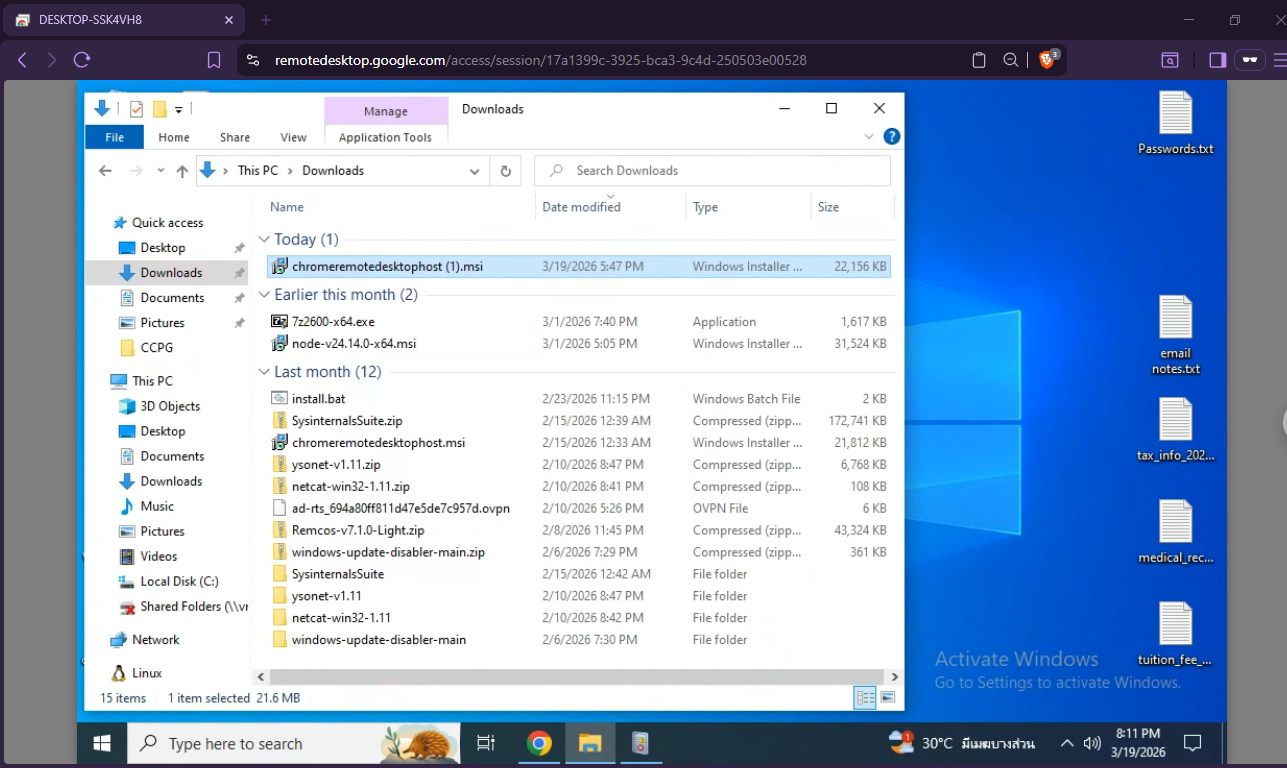Open Task View on the taskbar
This screenshot has height=768, width=1287.
coord(486,743)
